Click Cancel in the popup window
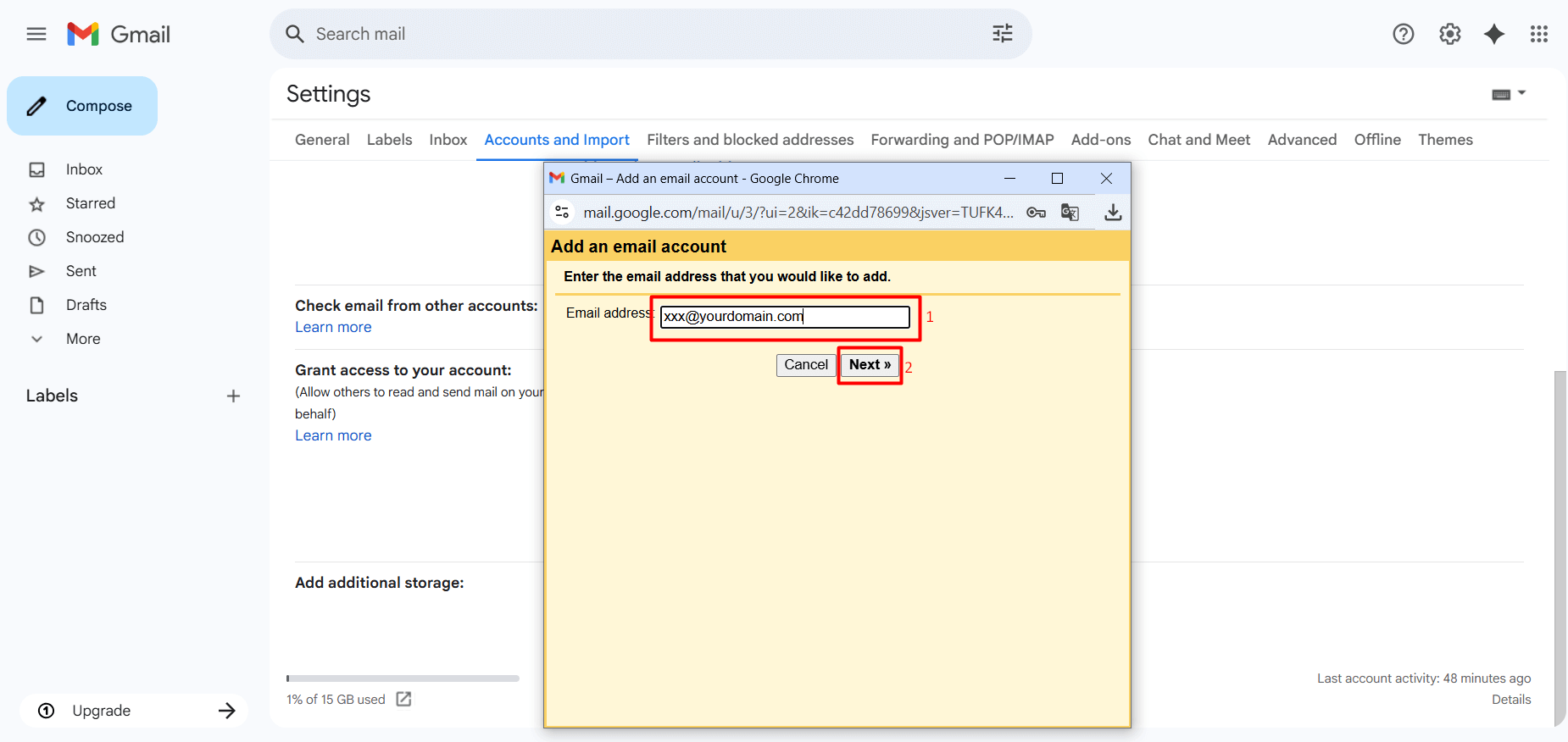Image resolution: width=1568 pixels, height=742 pixels. [x=806, y=365]
